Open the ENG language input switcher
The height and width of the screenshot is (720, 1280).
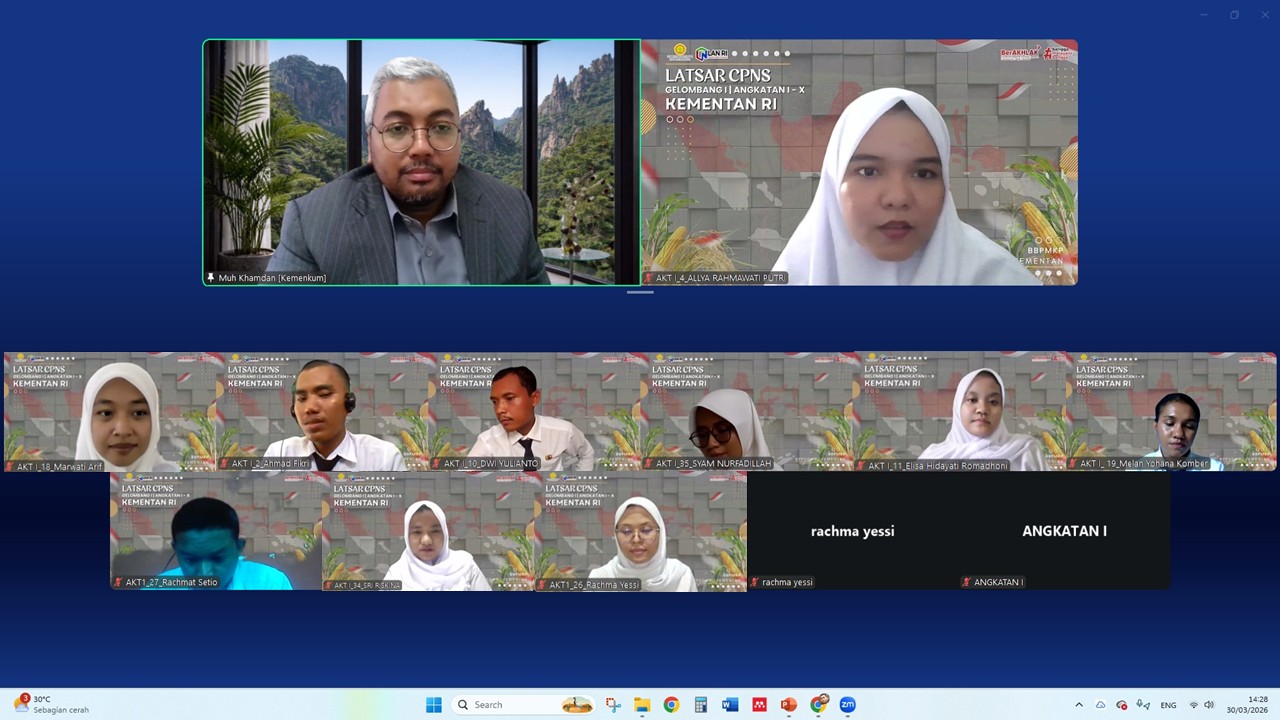pos(1168,705)
